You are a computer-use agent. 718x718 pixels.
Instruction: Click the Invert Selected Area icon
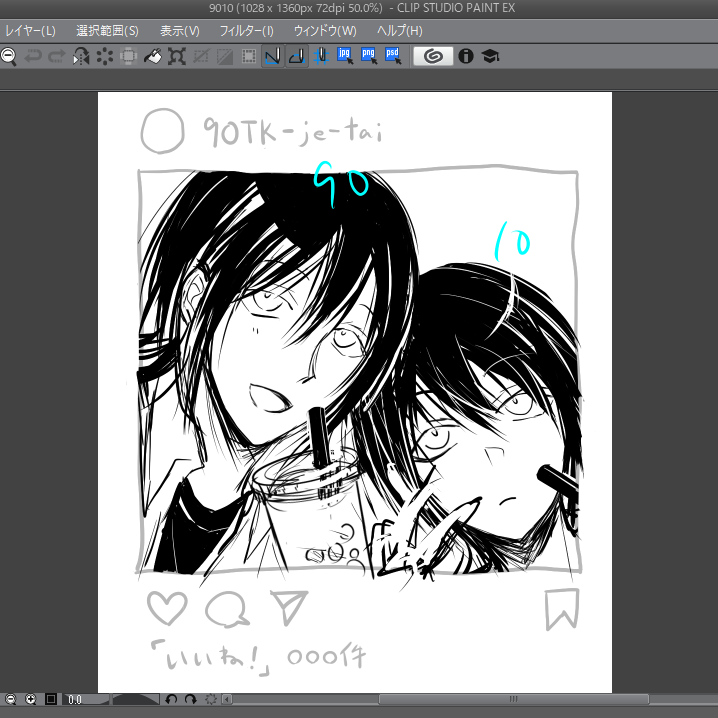click(224, 57)
